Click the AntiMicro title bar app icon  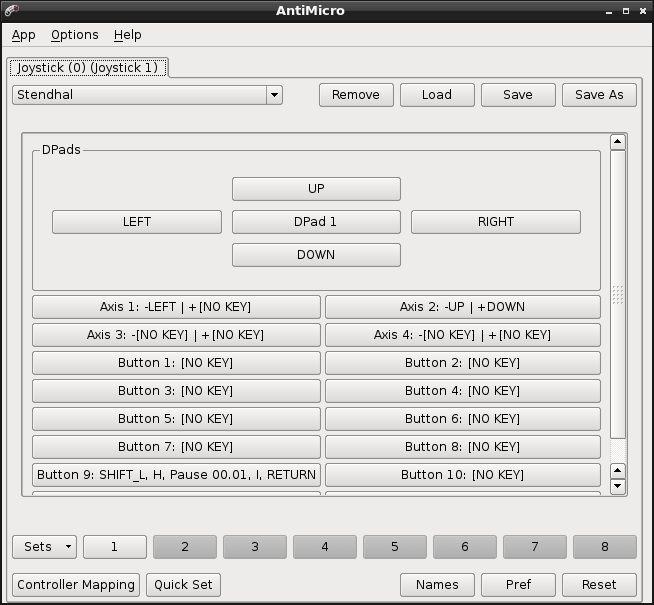pos(12,11)
